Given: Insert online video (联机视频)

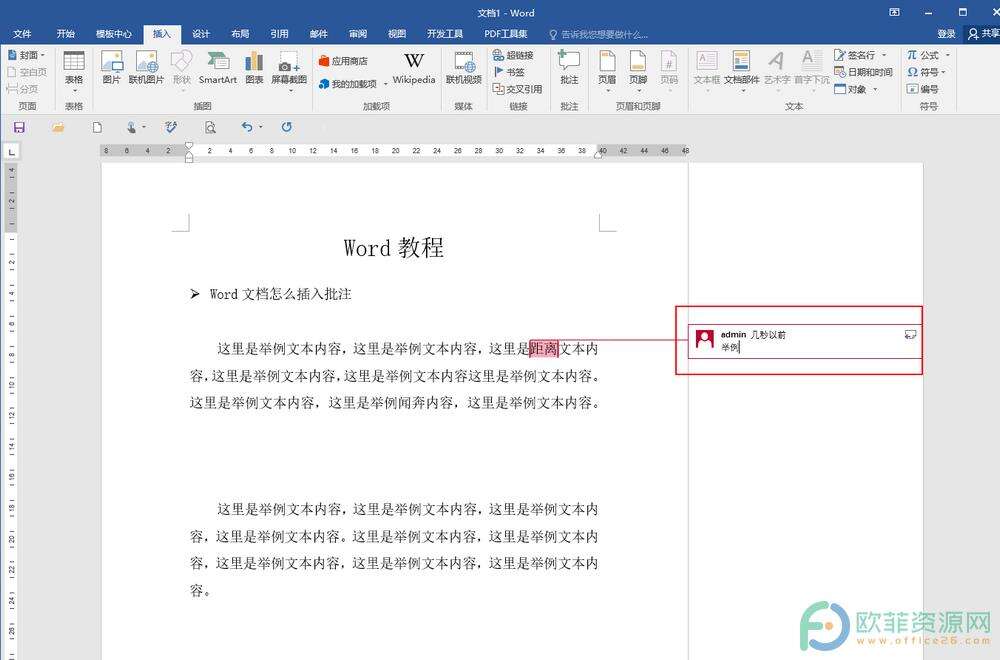Looking at the screenshot, I should (x=464, y=68).
